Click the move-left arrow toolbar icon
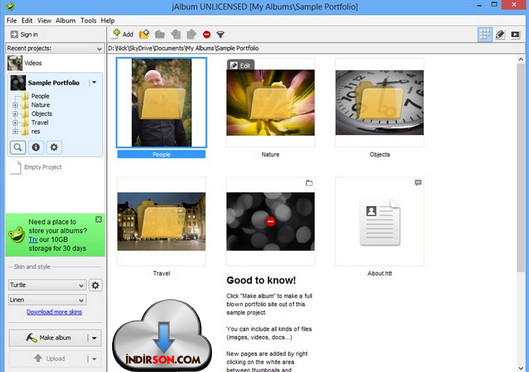 [176, 34]
